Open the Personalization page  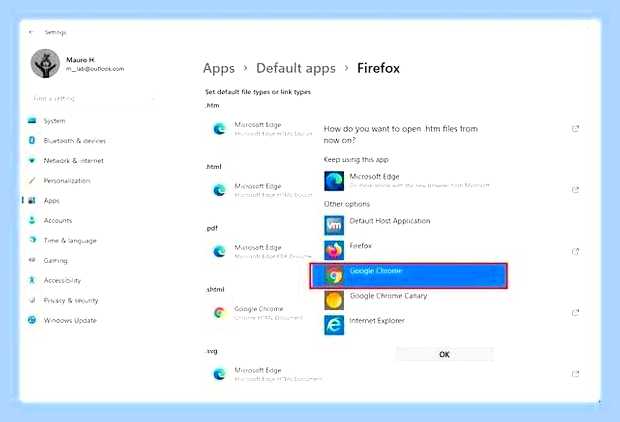click(67, 180)
